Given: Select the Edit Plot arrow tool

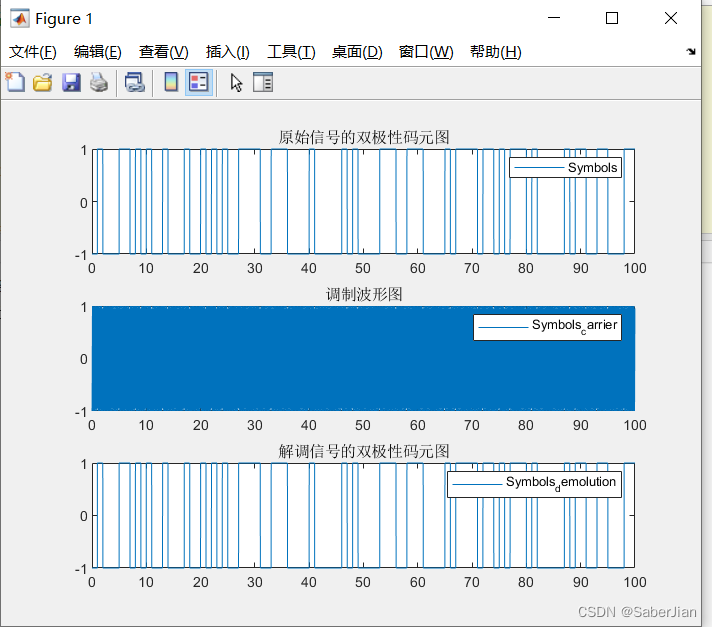Looking at the screenshot, I should coord(236,83).
